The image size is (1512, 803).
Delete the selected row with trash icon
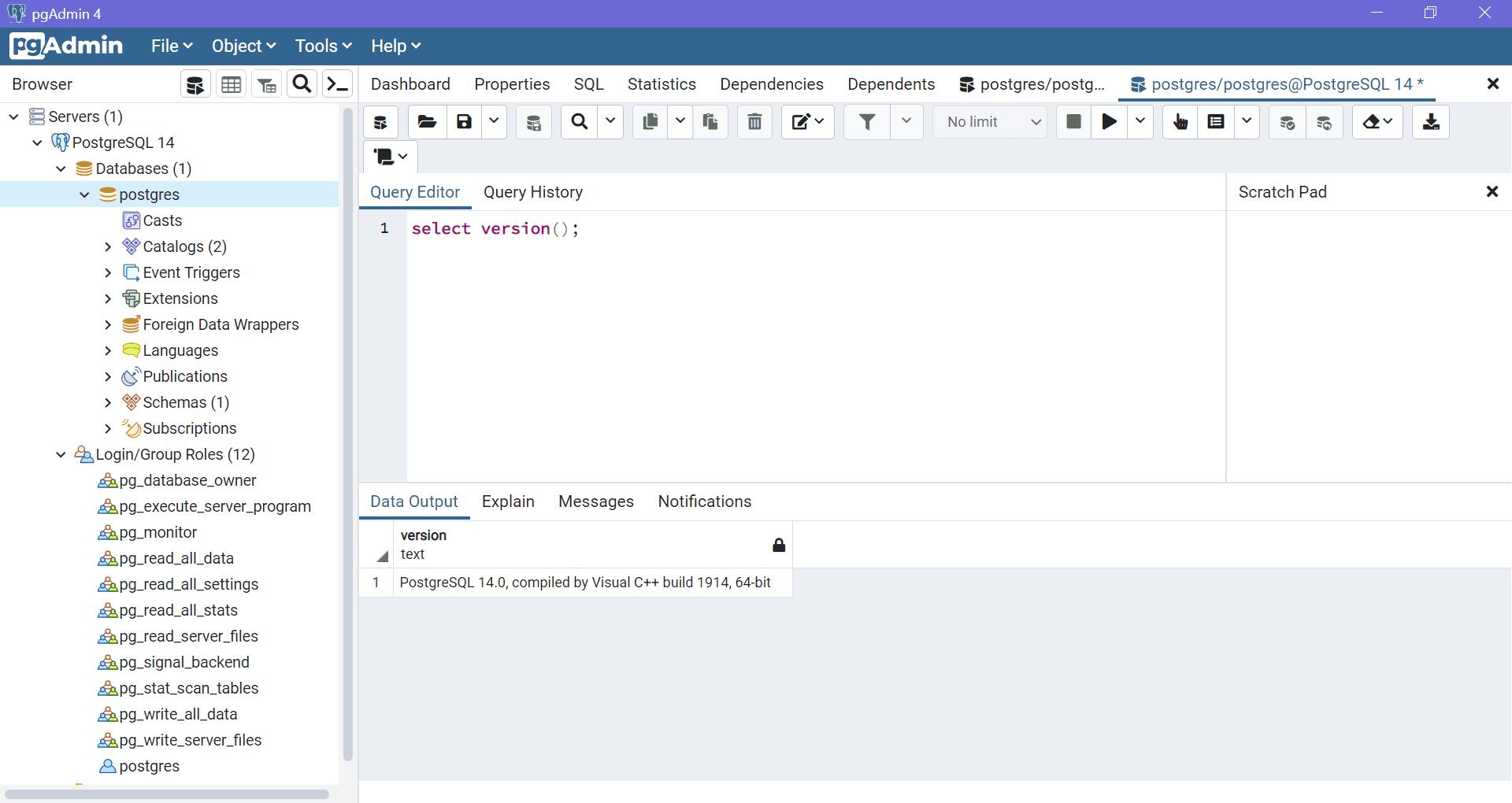click(754, 122)
